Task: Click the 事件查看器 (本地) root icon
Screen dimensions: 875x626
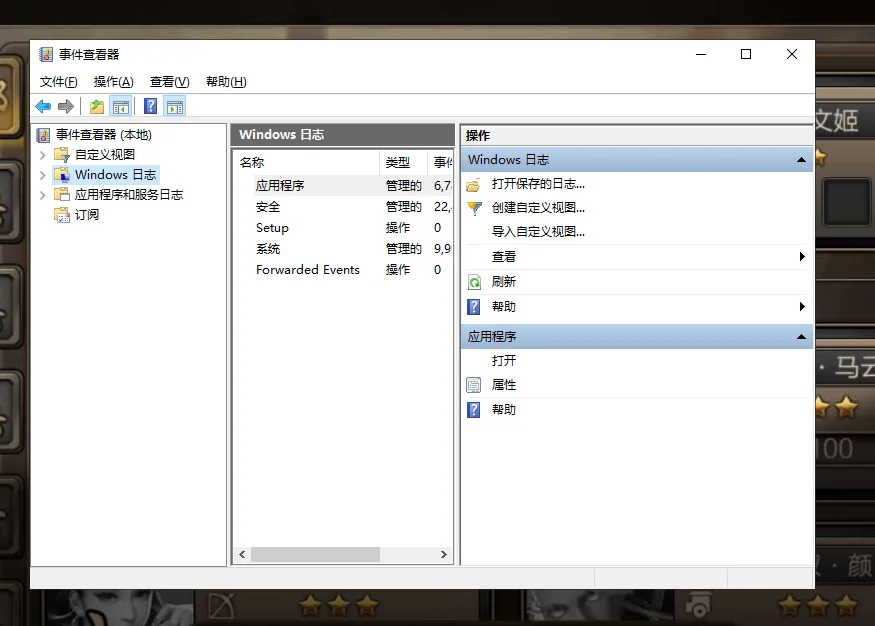Action: (43, 135)
